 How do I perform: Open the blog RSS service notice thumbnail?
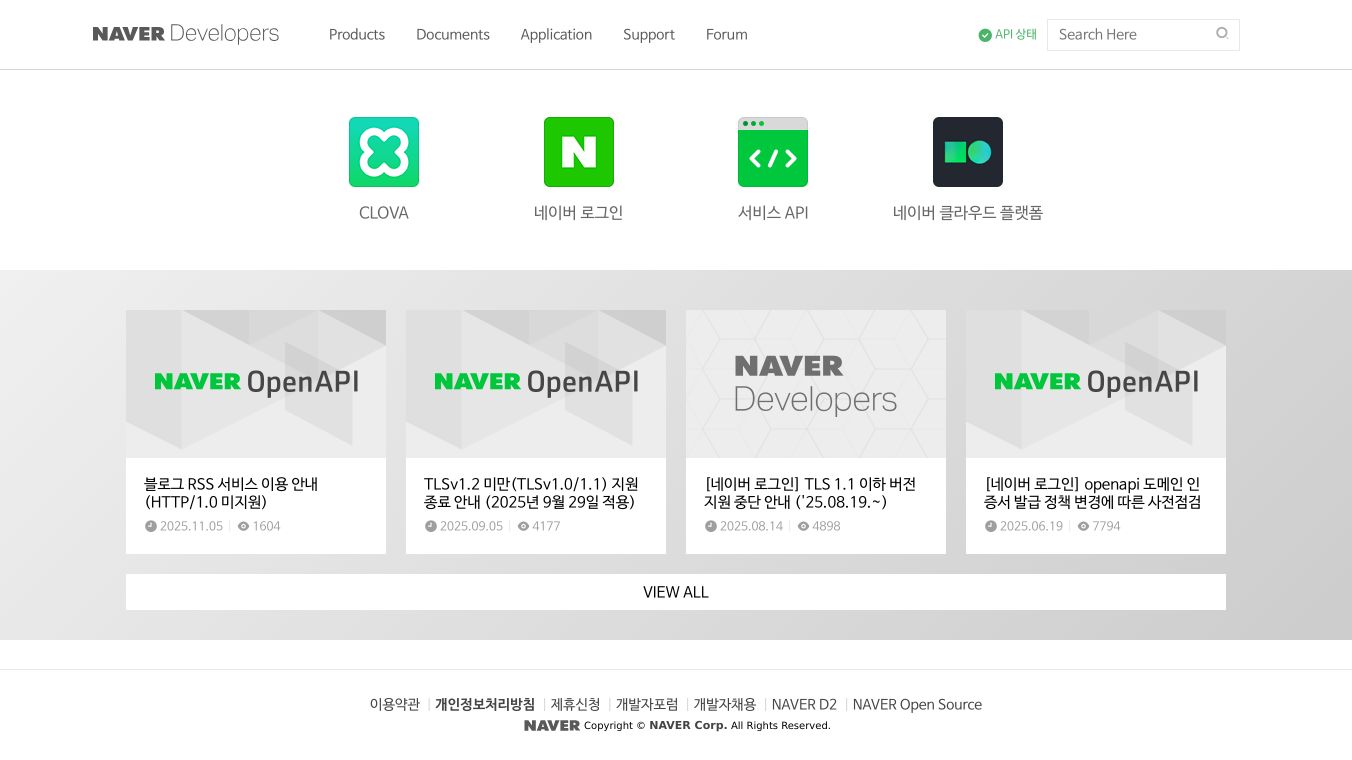(x=256, y=384)
